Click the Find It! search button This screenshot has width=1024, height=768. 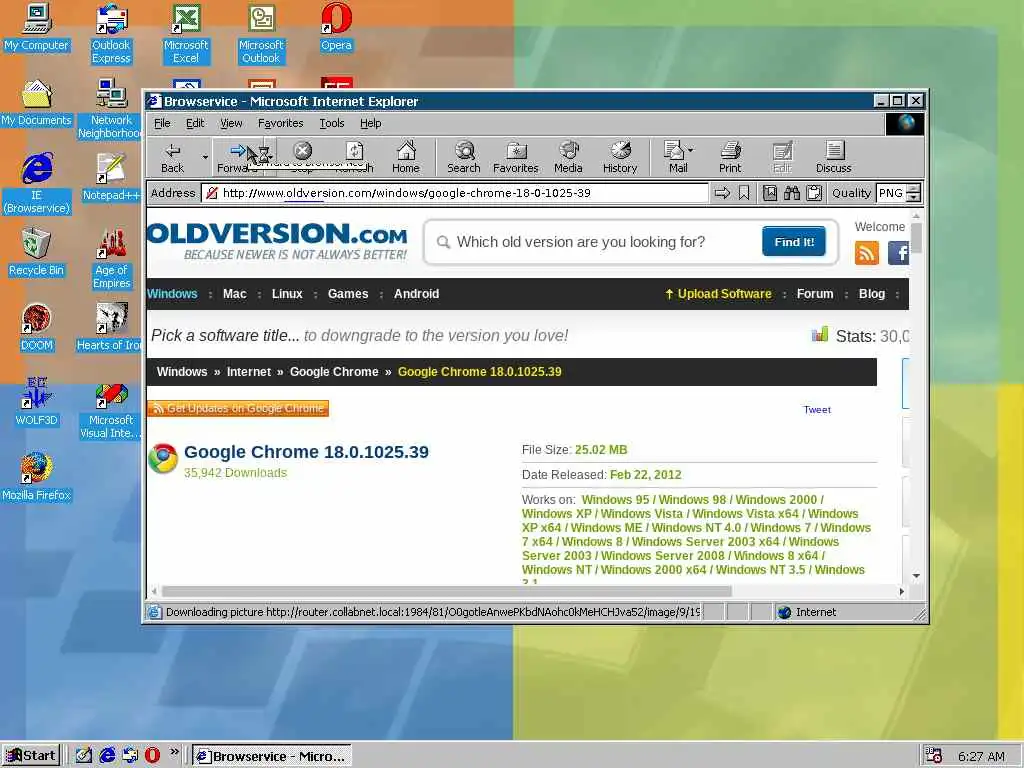(793, 242)
